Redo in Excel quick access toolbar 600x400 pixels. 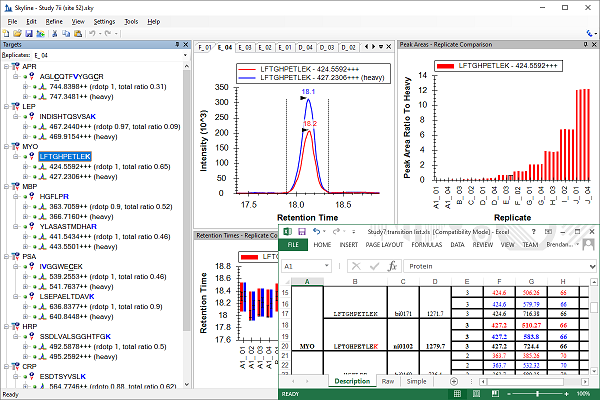[336, 231]
